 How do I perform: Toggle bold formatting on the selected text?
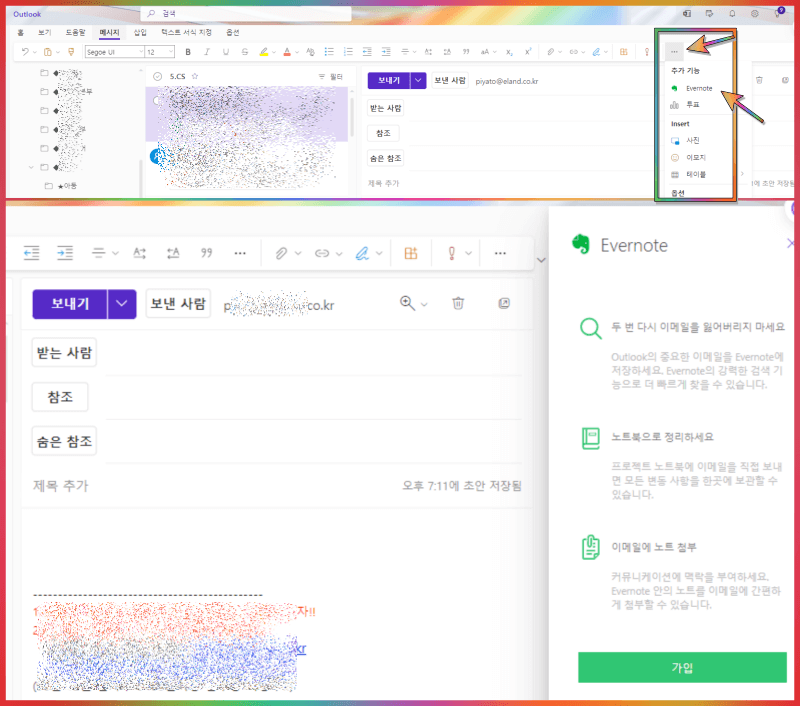188,51
